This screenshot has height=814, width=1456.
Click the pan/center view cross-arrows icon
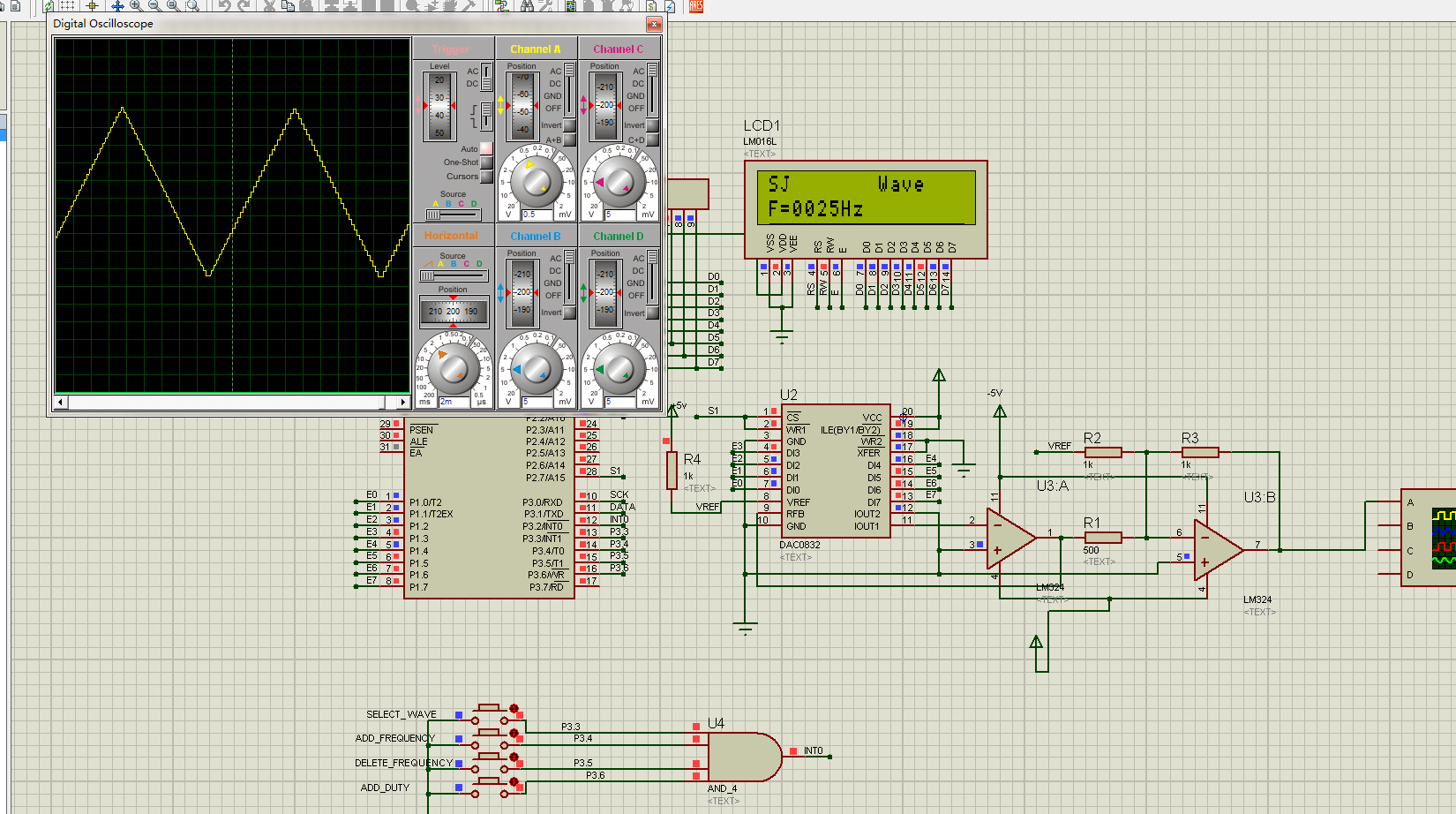click(116, 5)
